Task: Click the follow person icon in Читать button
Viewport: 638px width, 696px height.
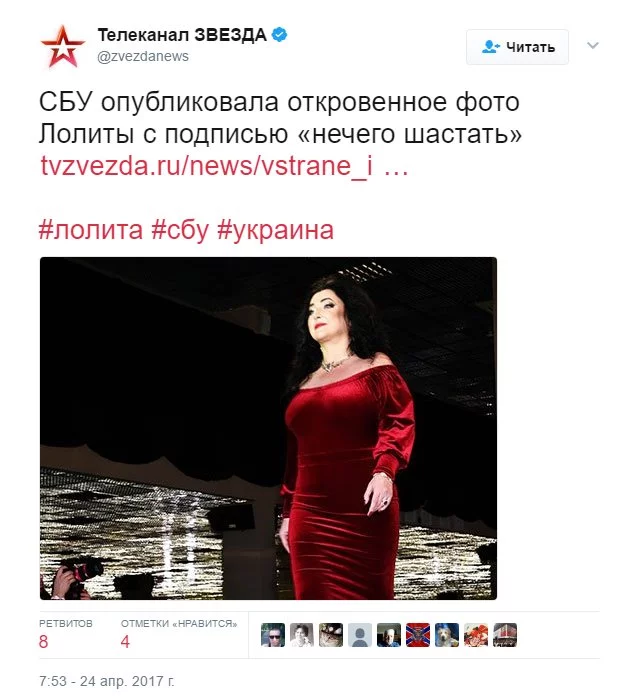Action: coord(490,47)
